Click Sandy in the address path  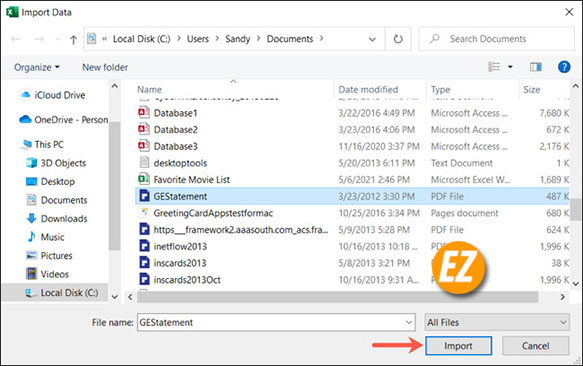tap(238, 39)
